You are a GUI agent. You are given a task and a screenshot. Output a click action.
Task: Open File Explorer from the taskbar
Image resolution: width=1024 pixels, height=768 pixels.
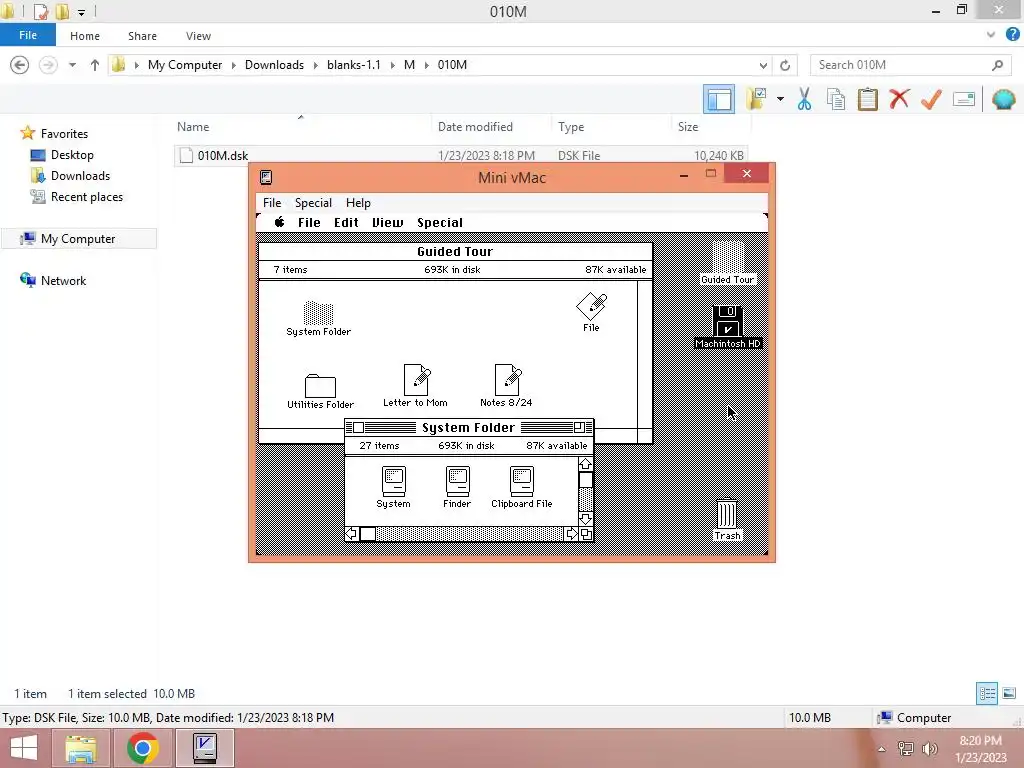tap(80, 748)
